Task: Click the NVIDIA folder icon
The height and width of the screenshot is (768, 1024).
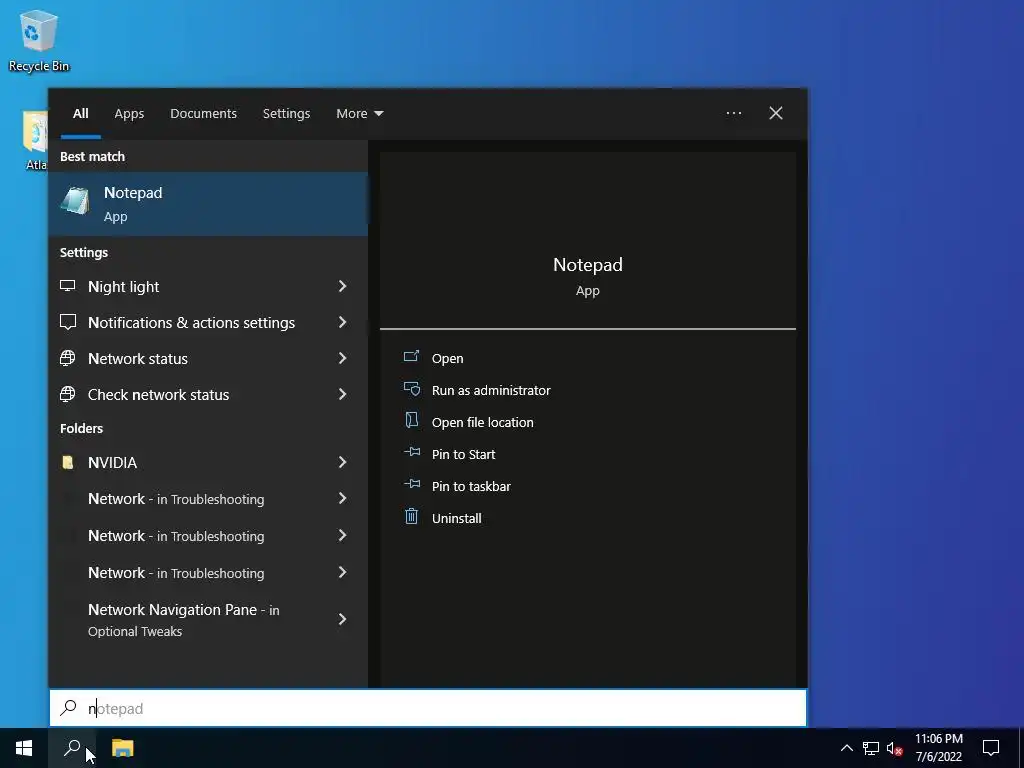Action: click(68, 462)
